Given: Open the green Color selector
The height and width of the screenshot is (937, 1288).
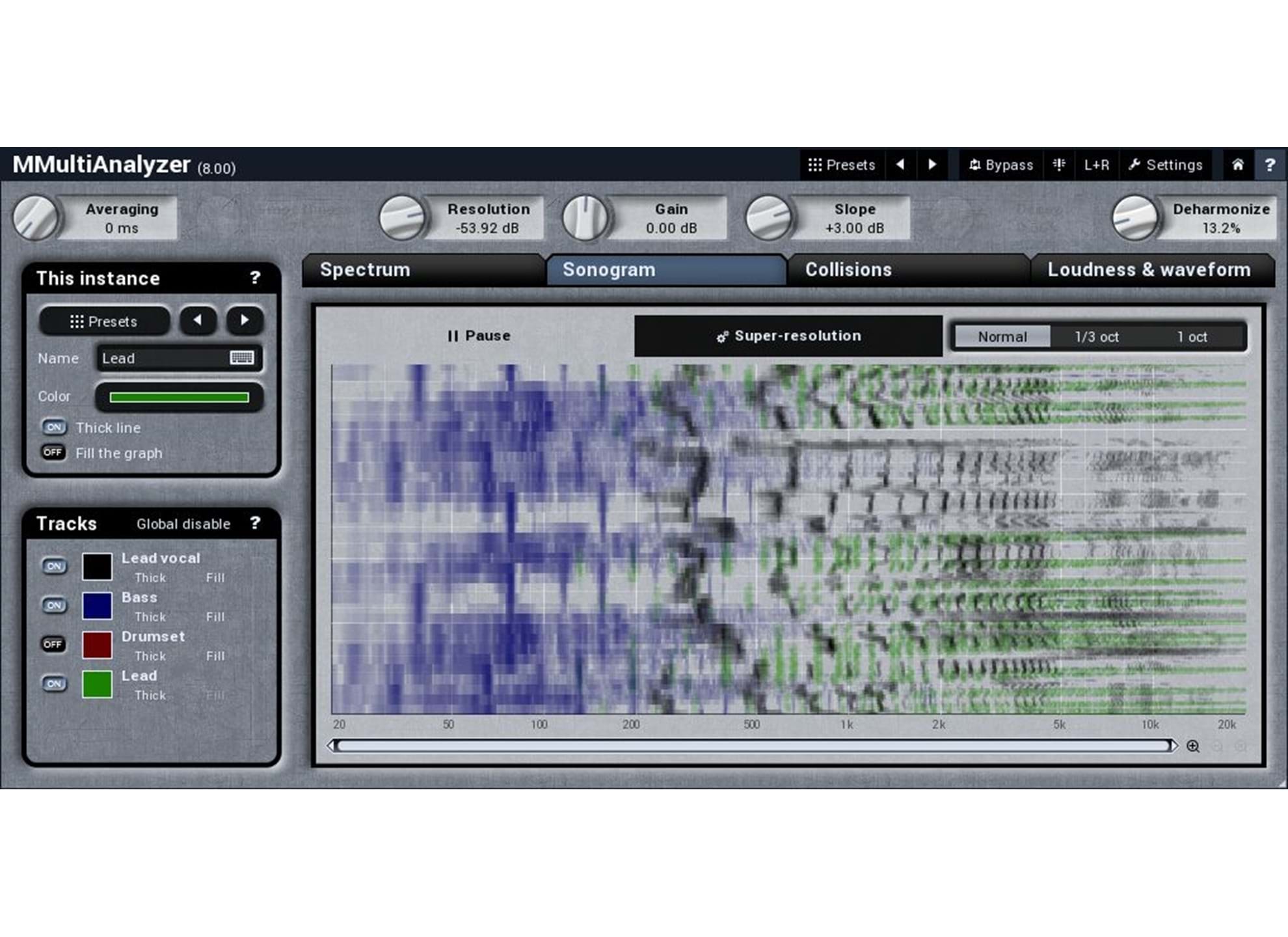Looking at the screenshot, I should tap(180, 397).
